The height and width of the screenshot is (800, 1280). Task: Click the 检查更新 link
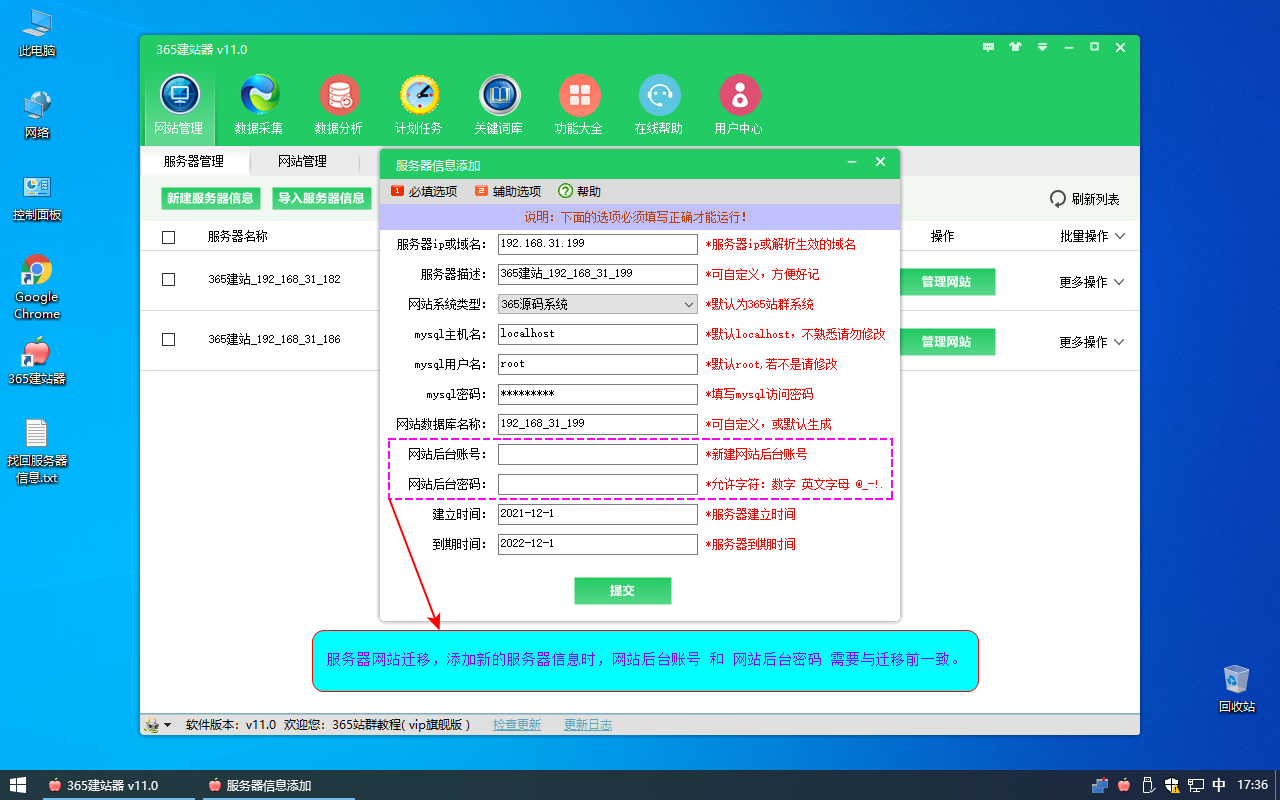click(x=517, y=725)
